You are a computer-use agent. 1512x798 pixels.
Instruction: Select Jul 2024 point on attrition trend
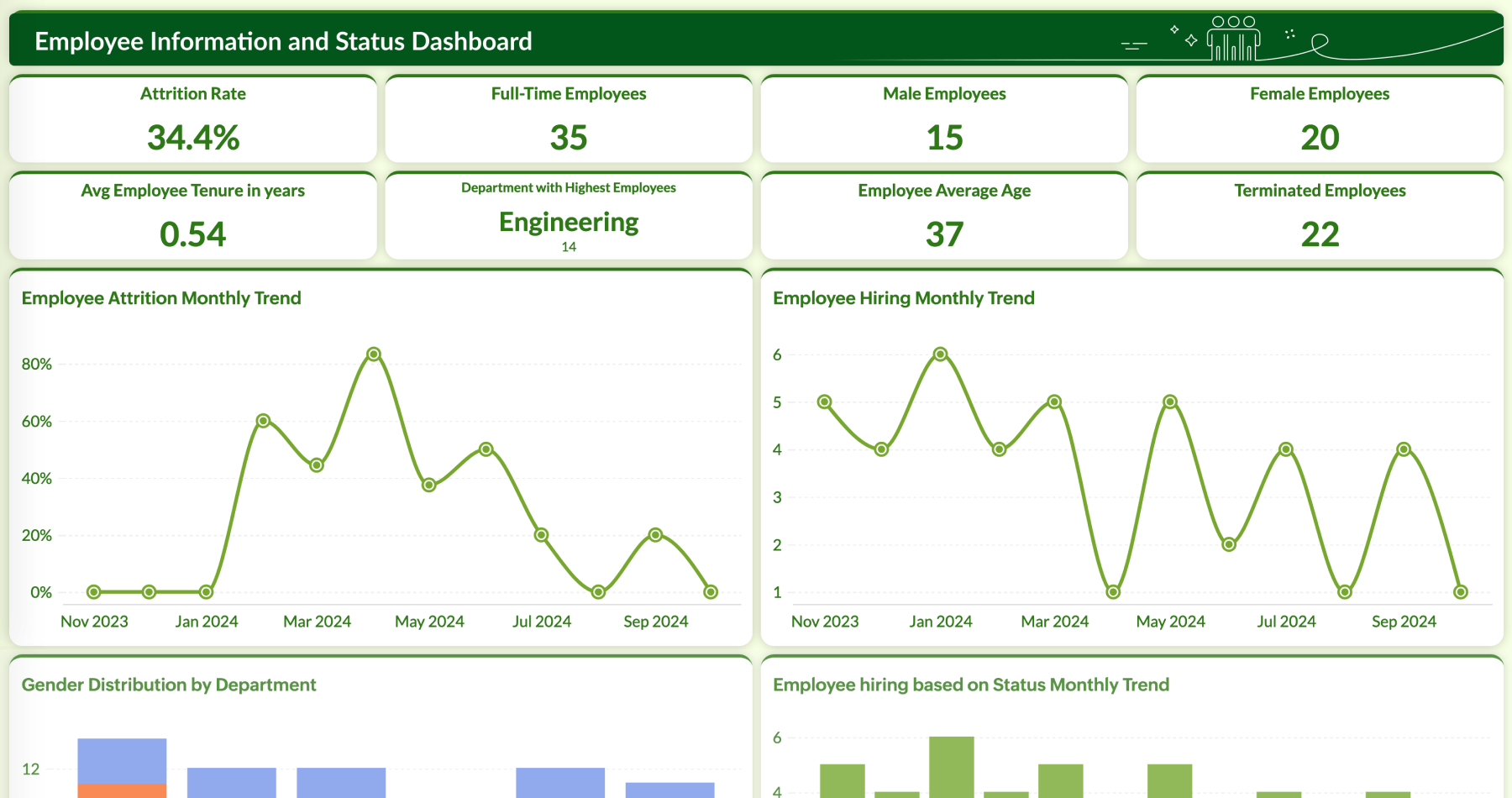(542, 535)
